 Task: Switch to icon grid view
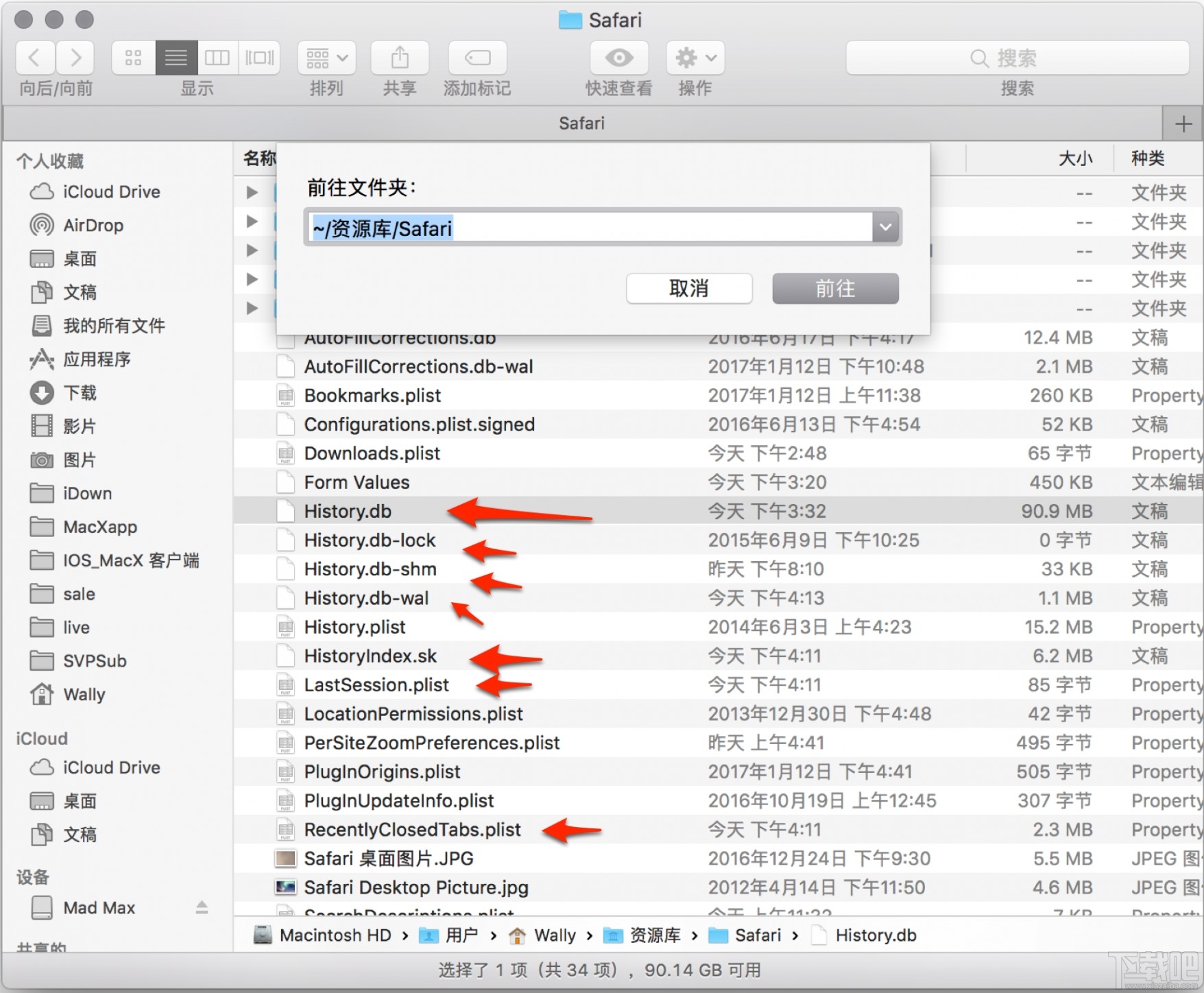click(132, 58)
